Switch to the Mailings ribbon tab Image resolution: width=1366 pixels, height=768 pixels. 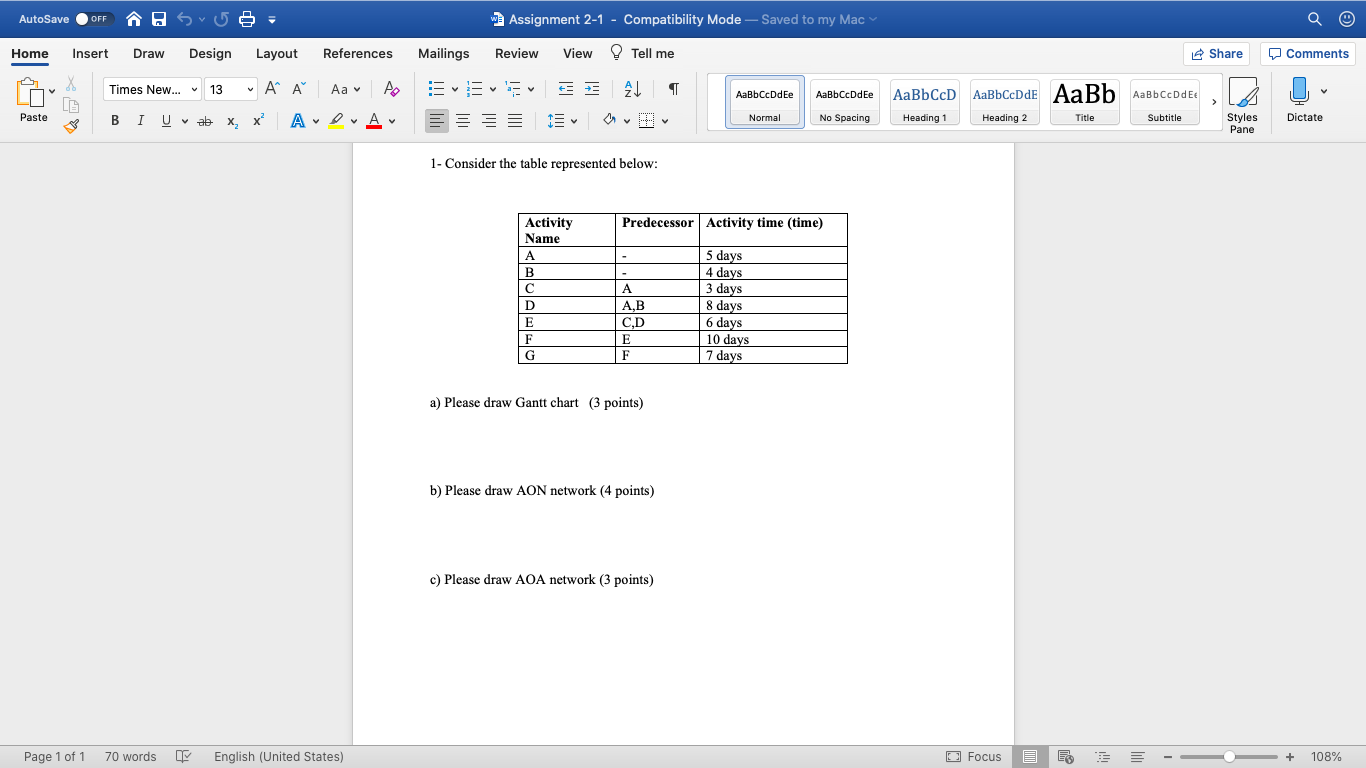pos(443,54)
